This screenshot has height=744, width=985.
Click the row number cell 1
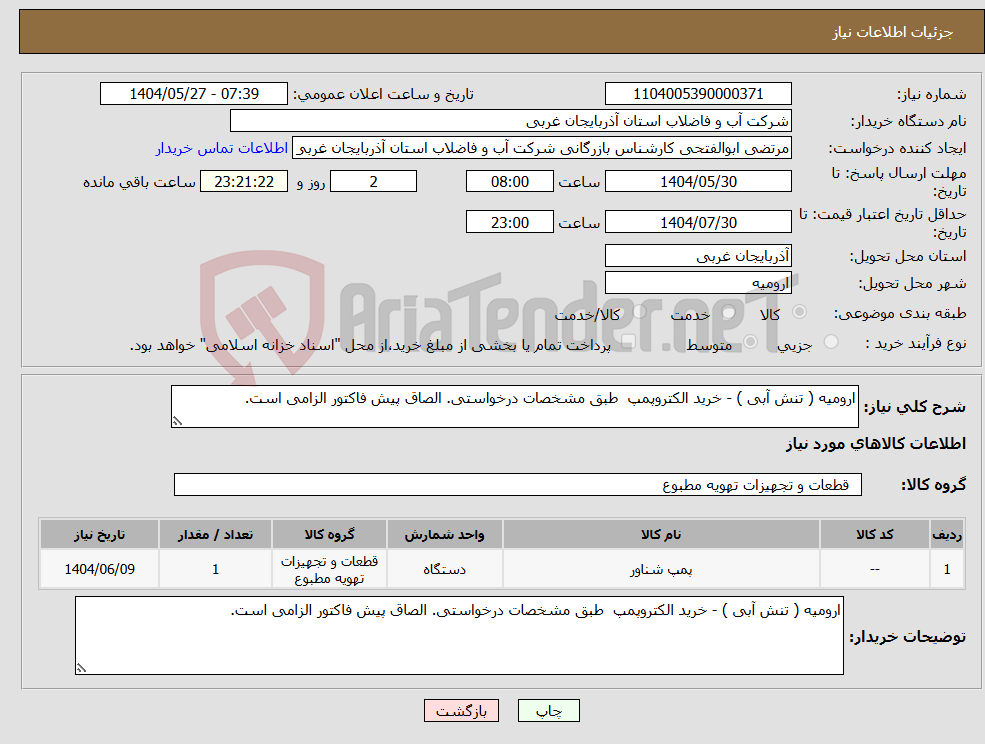click(x=947, y=569)
